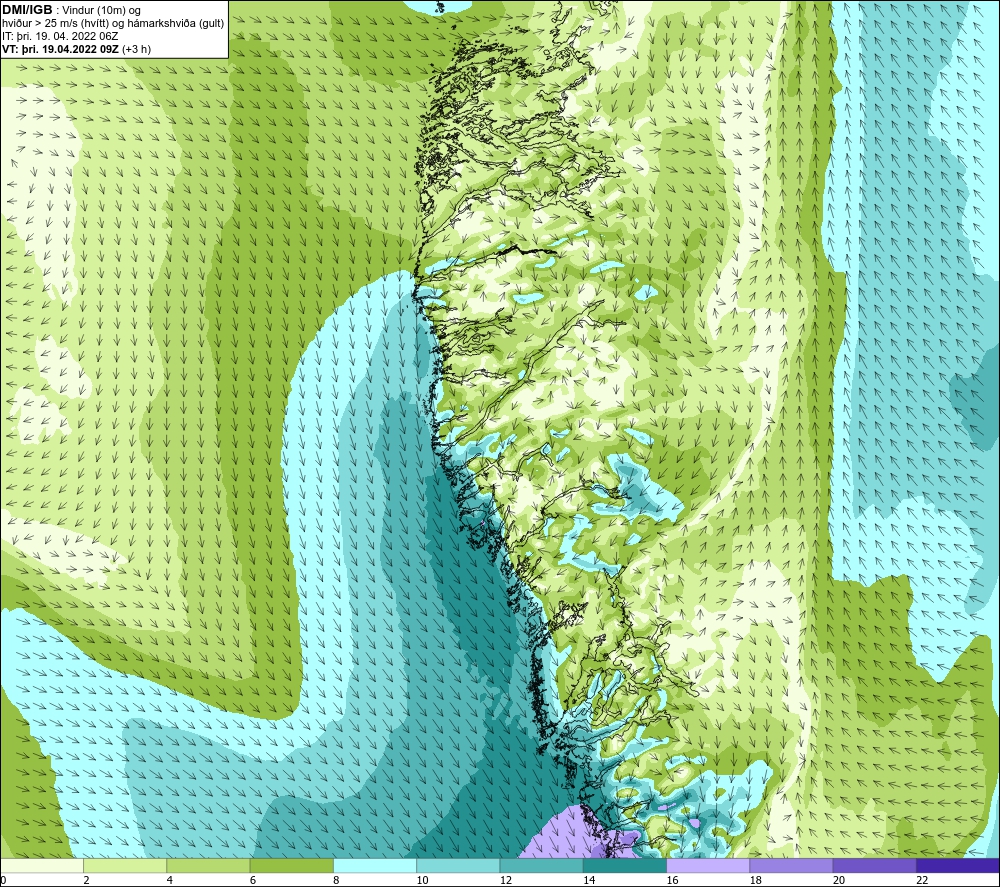Click the legend swatch between 0 and 2

[x=42, y=865]
